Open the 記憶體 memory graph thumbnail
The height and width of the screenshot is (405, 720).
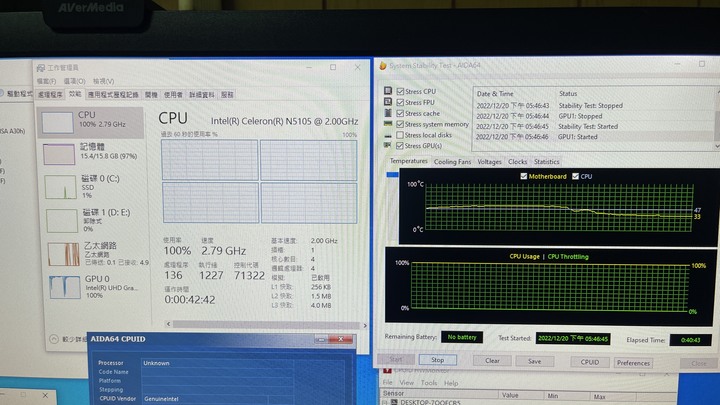pos(59,154)
